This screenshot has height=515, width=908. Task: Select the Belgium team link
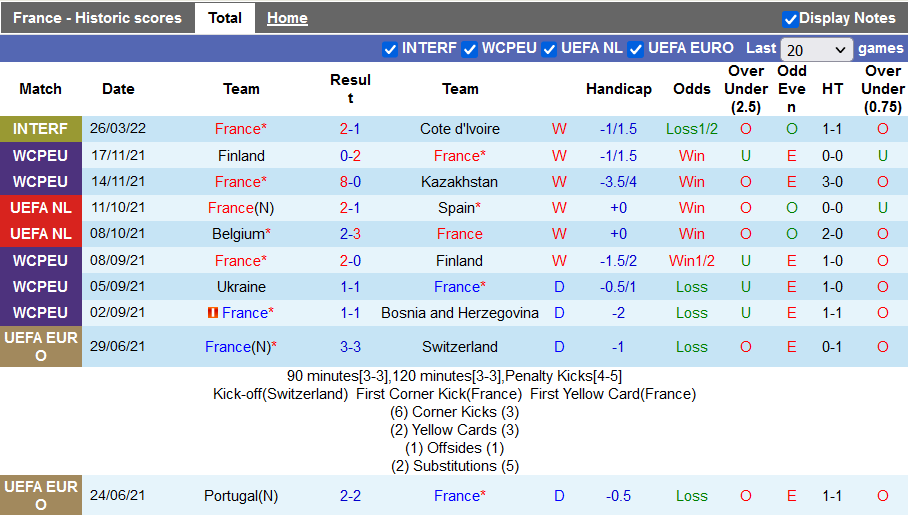[238, 234]
